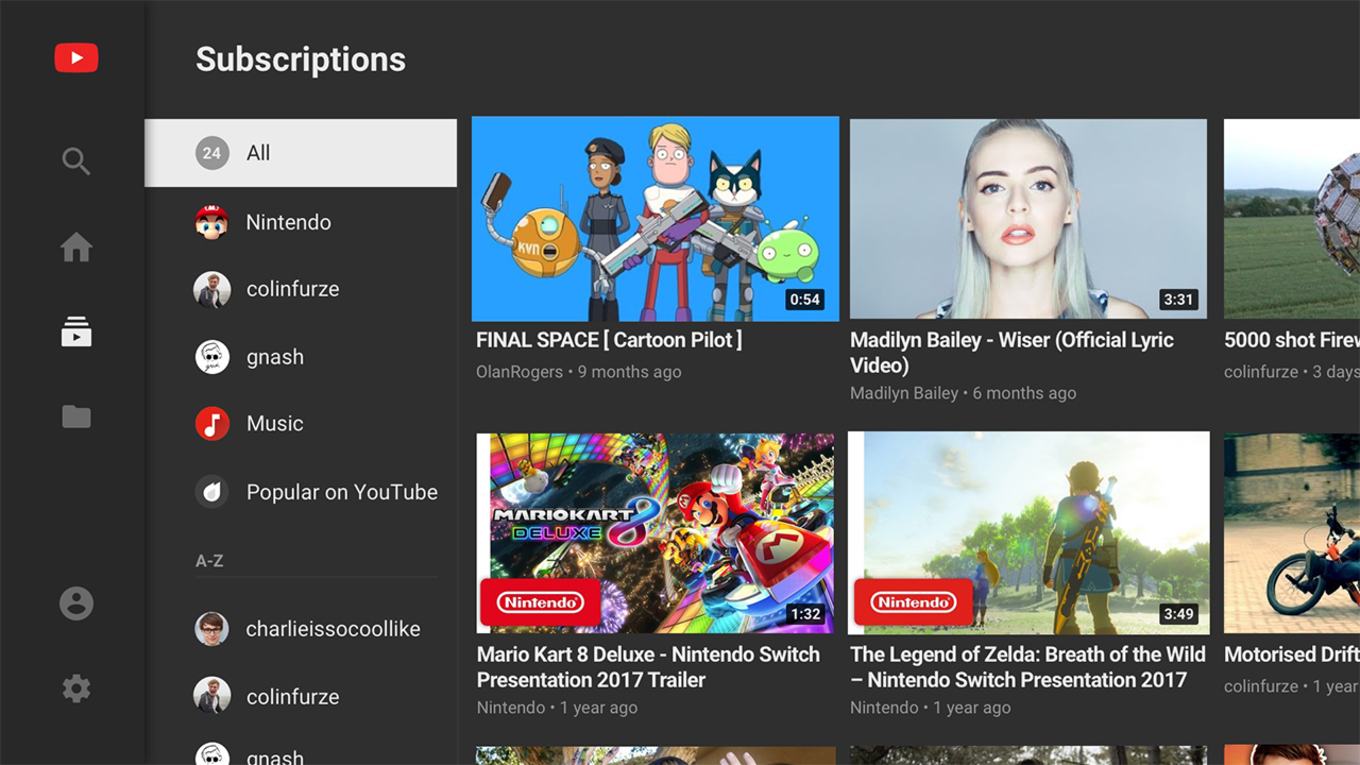Click 'Nintendo • 1 year ago' under Zelda

[930, 708]
